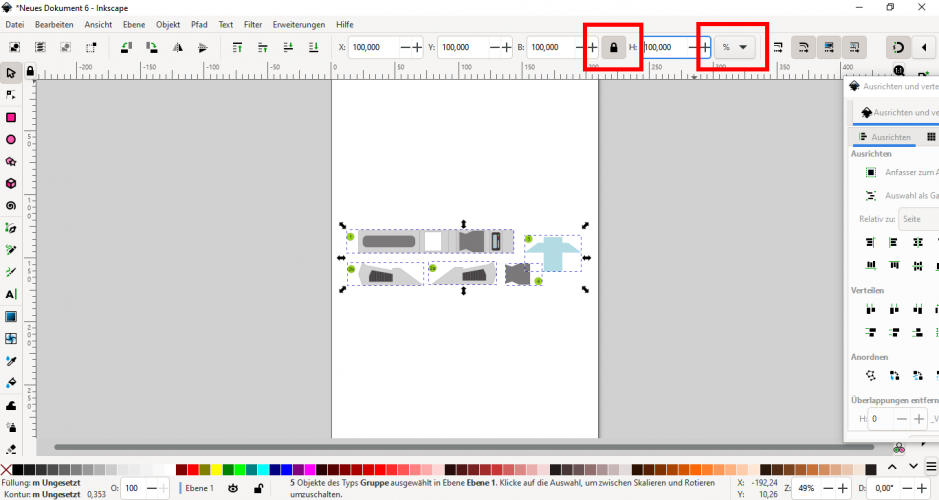Toggle scale stroke width with object

pyautogui.click(x=778, y=47)
